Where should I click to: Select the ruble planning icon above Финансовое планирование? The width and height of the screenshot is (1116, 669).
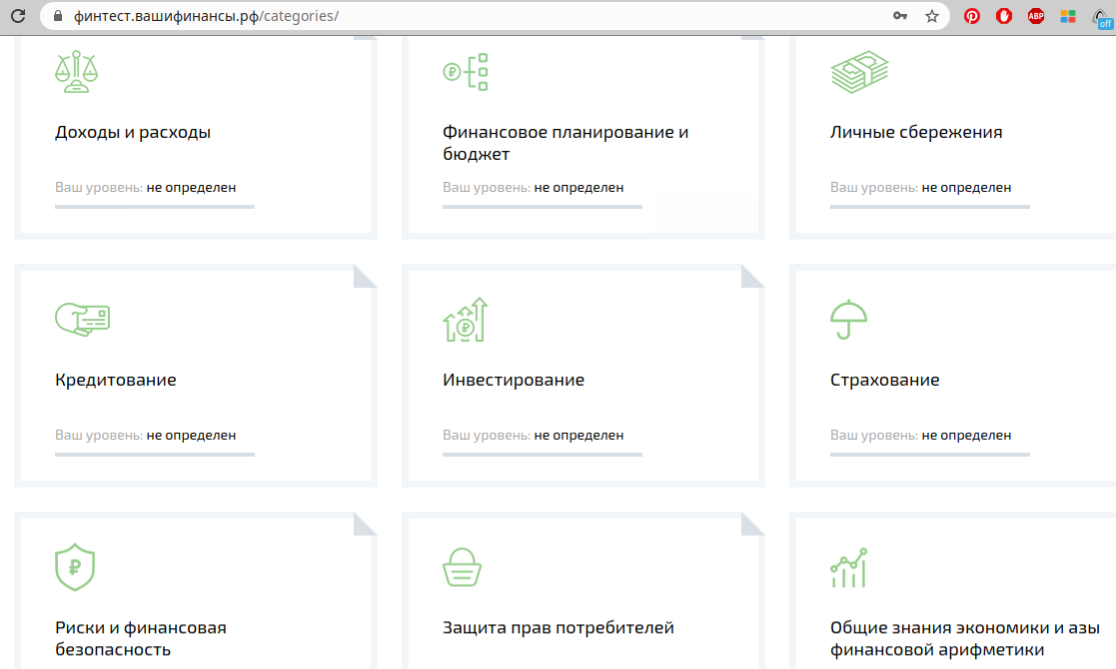click(465, 70)
